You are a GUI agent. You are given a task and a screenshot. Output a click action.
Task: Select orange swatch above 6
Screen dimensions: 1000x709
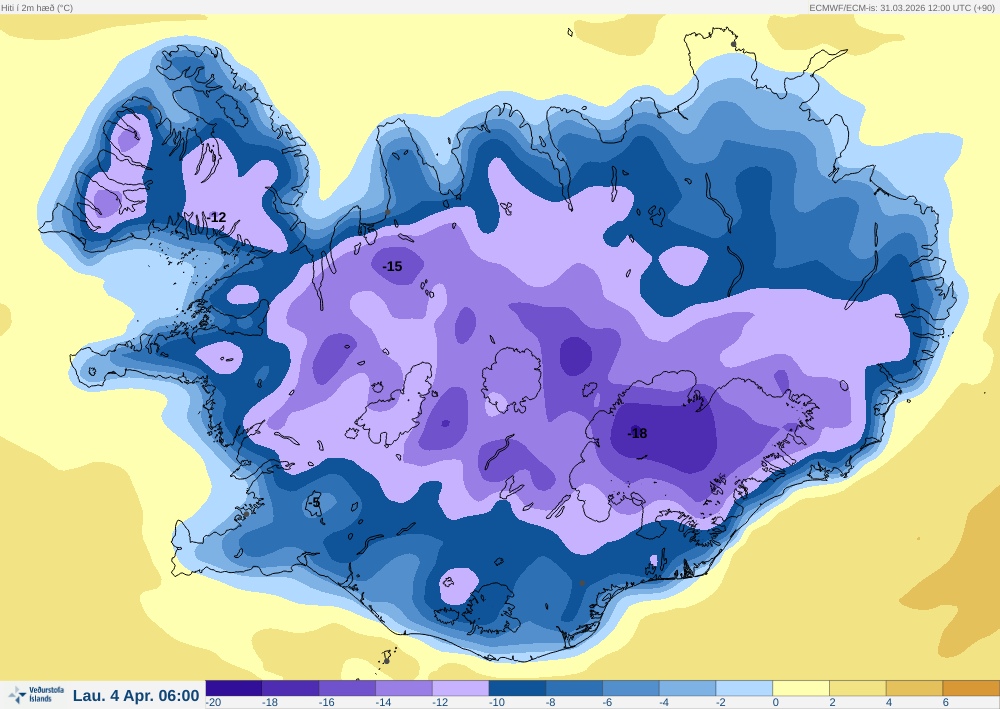[971, 688]
